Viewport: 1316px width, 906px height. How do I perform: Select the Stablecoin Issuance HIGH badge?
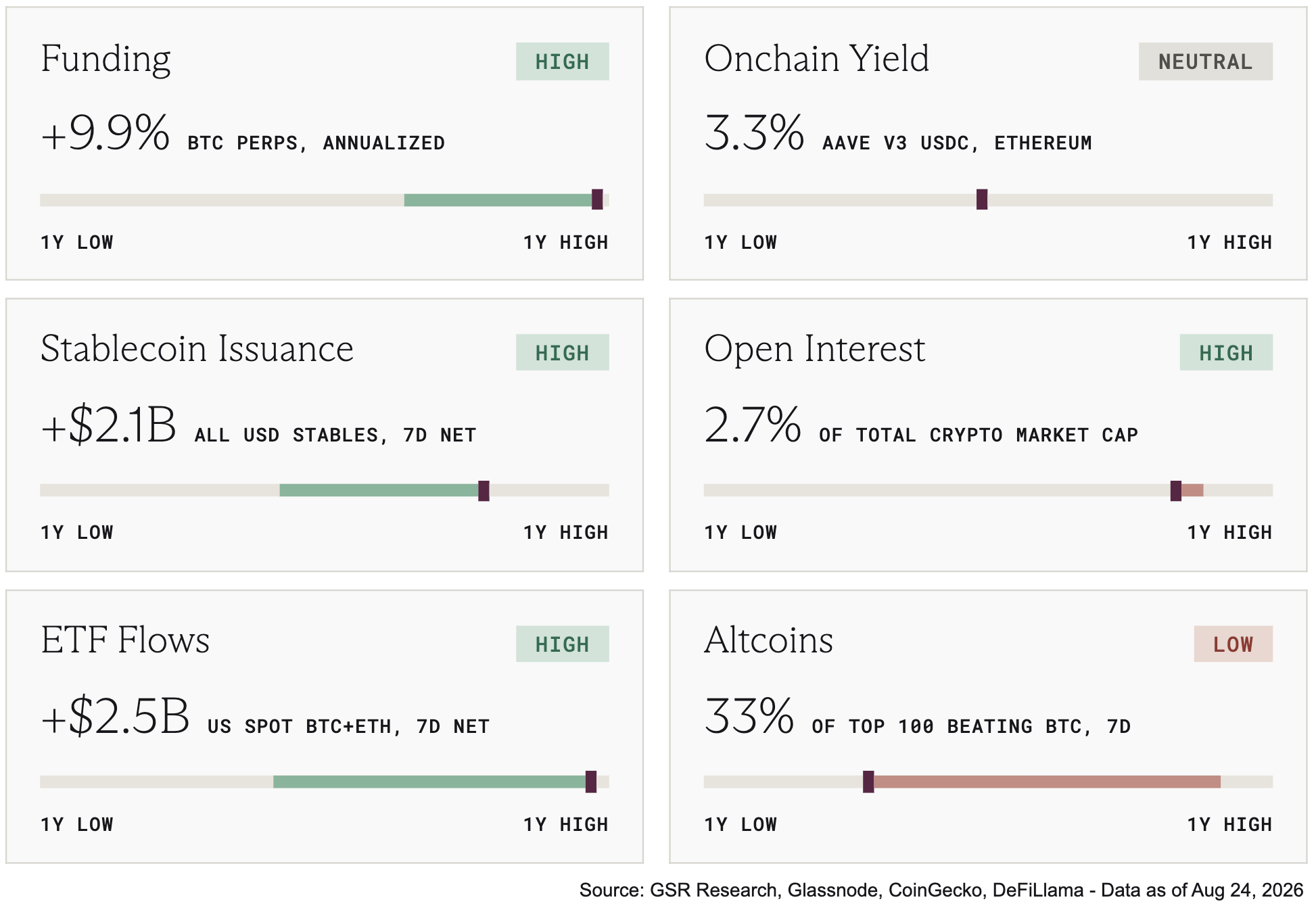click(x=562, y=352)
